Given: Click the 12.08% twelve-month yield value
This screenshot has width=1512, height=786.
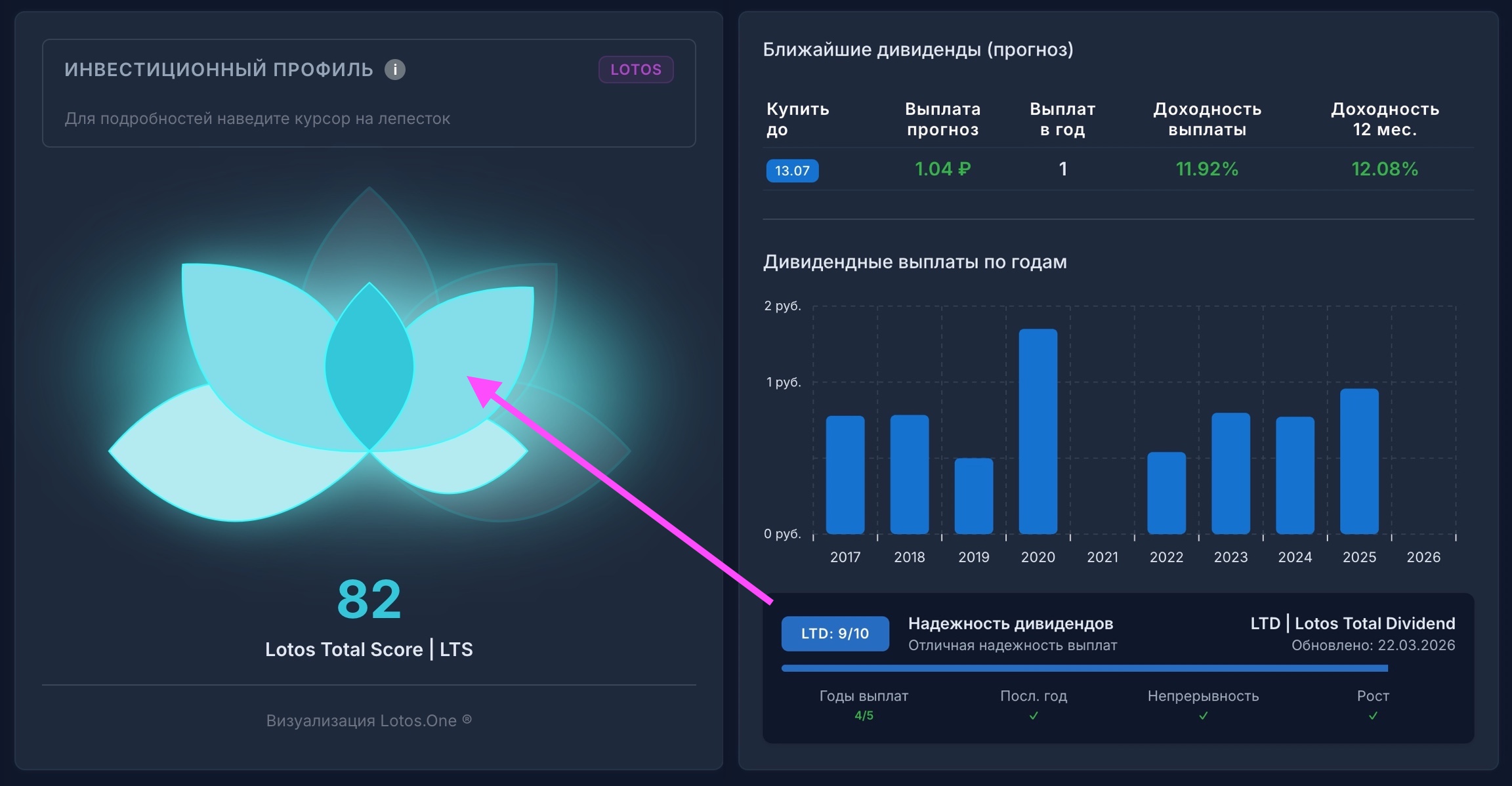Looking at the screenshot, I should click(1384, 169).
